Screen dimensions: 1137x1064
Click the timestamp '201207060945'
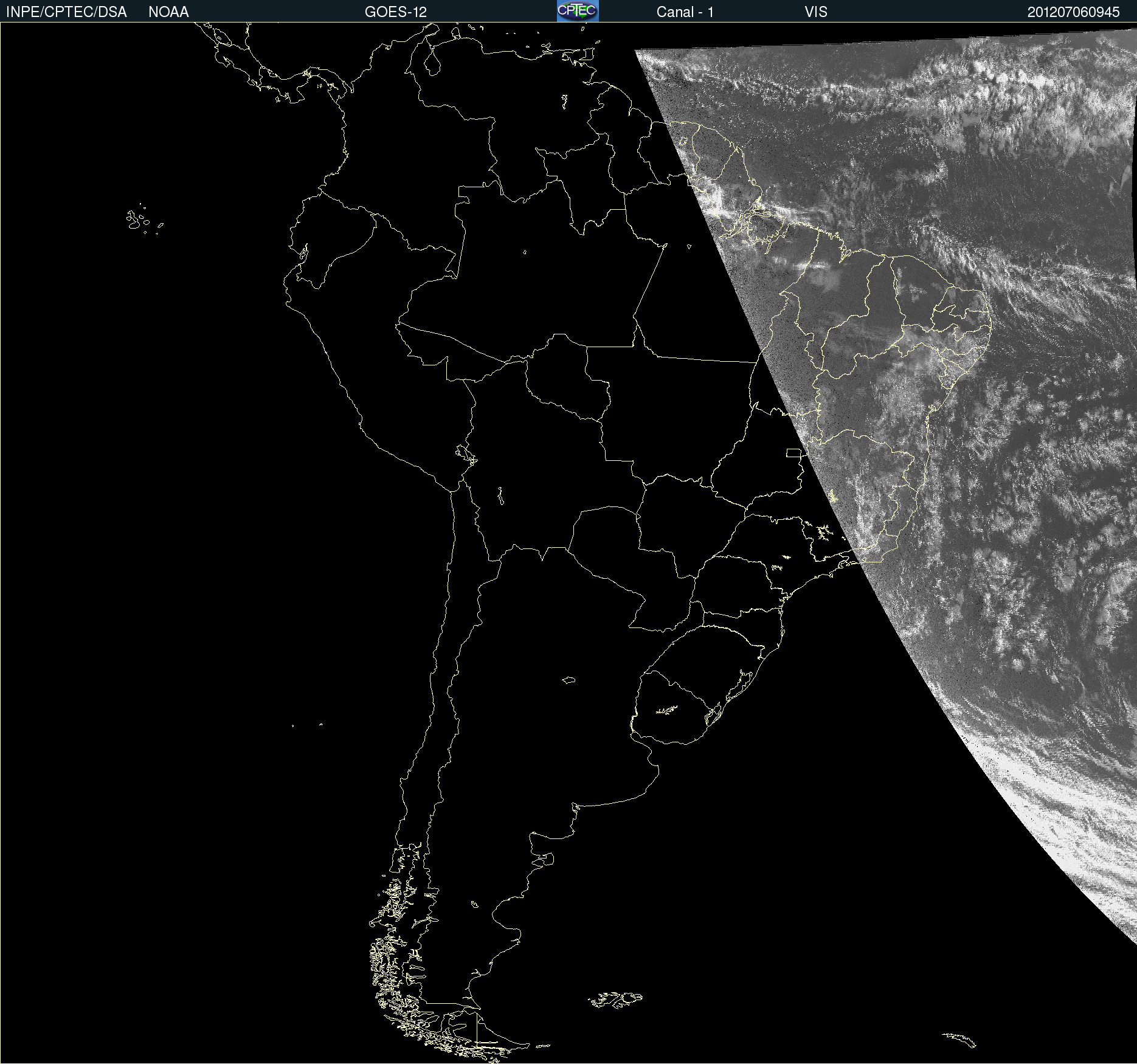coord(1074,12)
